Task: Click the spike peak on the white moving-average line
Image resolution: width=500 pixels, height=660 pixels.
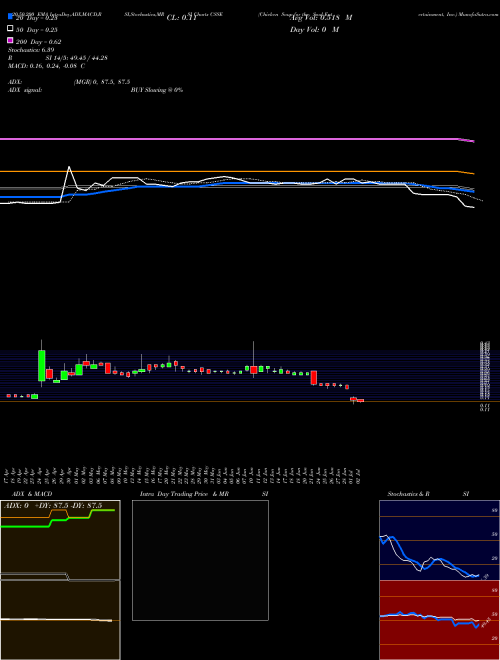Action: (69, 168)
